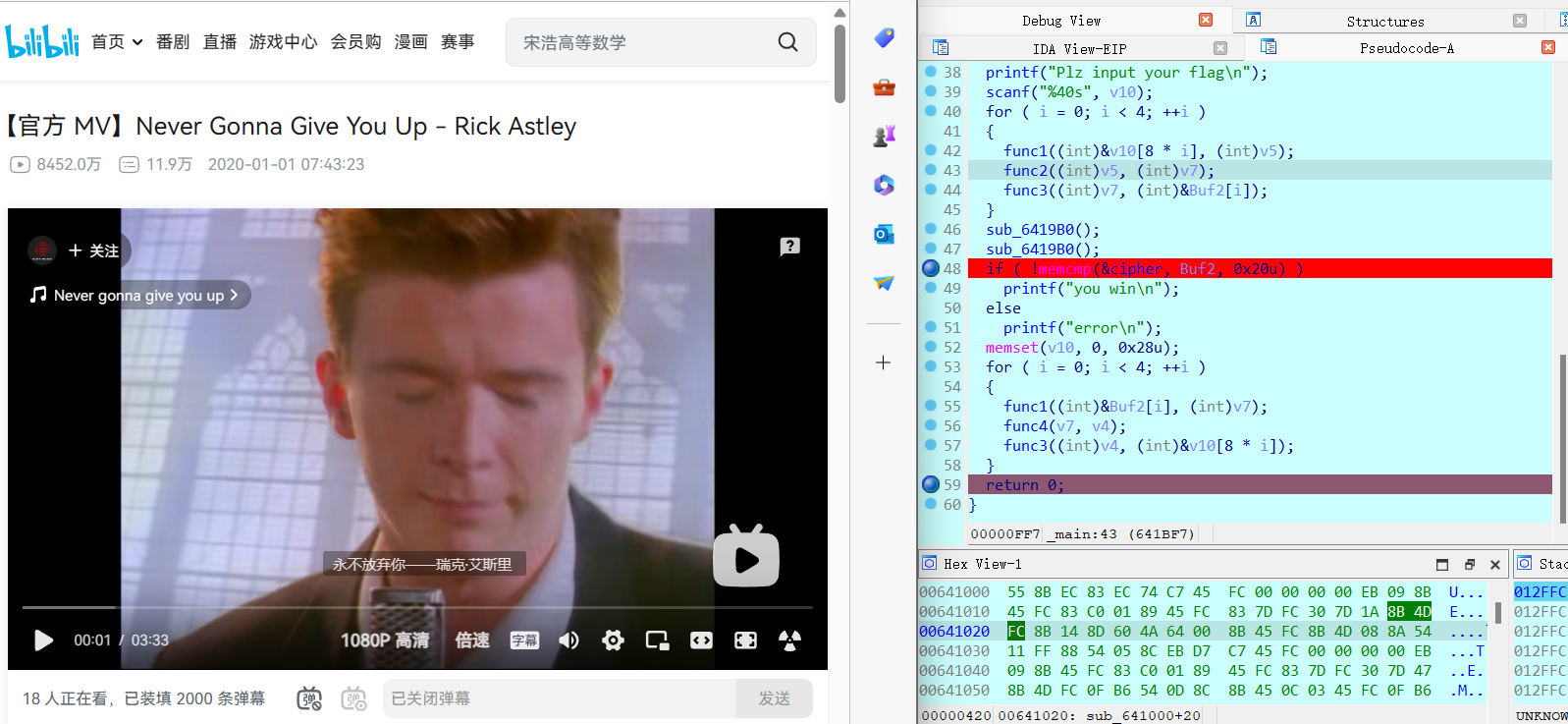
Task: Open player settings gear icon
Action: click(614, 640)
